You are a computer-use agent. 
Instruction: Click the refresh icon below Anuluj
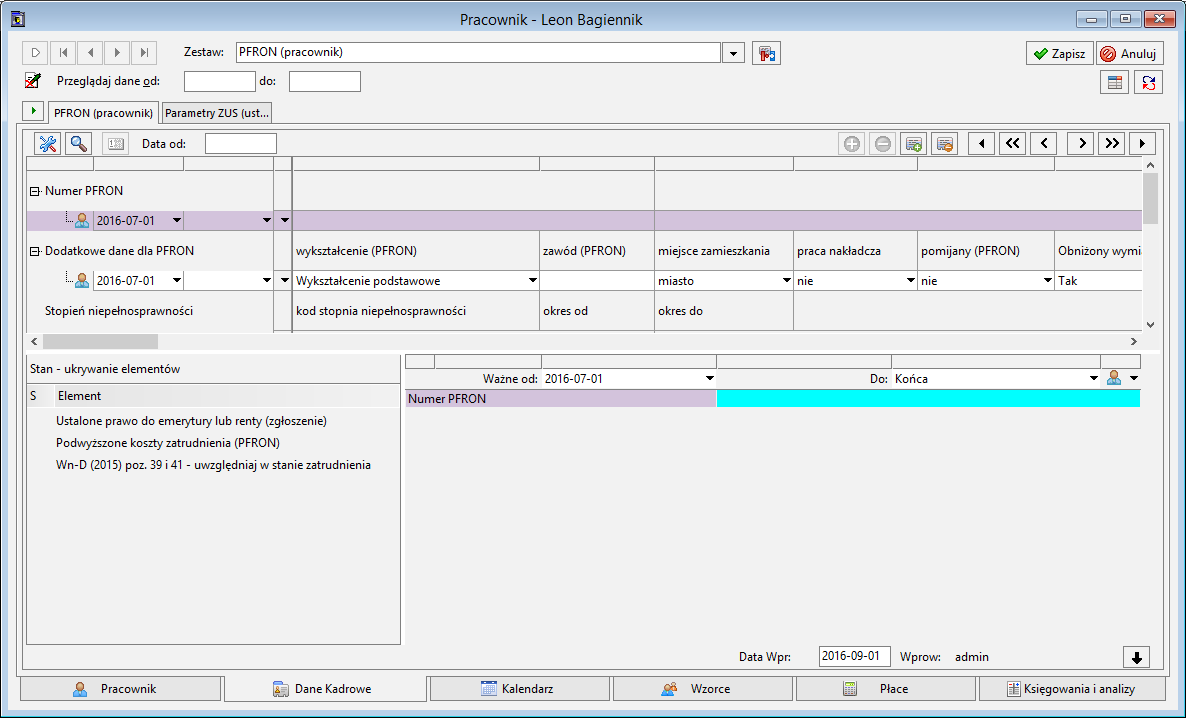tap(1148, 83)
